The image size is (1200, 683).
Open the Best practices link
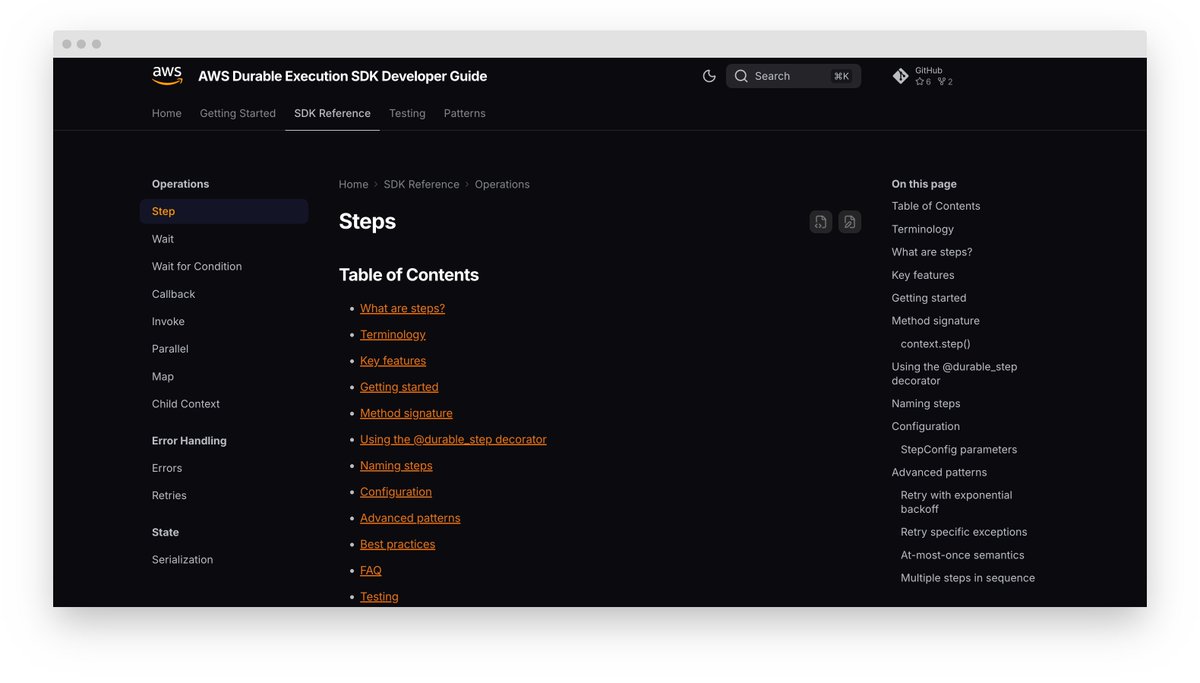point(397,544)
